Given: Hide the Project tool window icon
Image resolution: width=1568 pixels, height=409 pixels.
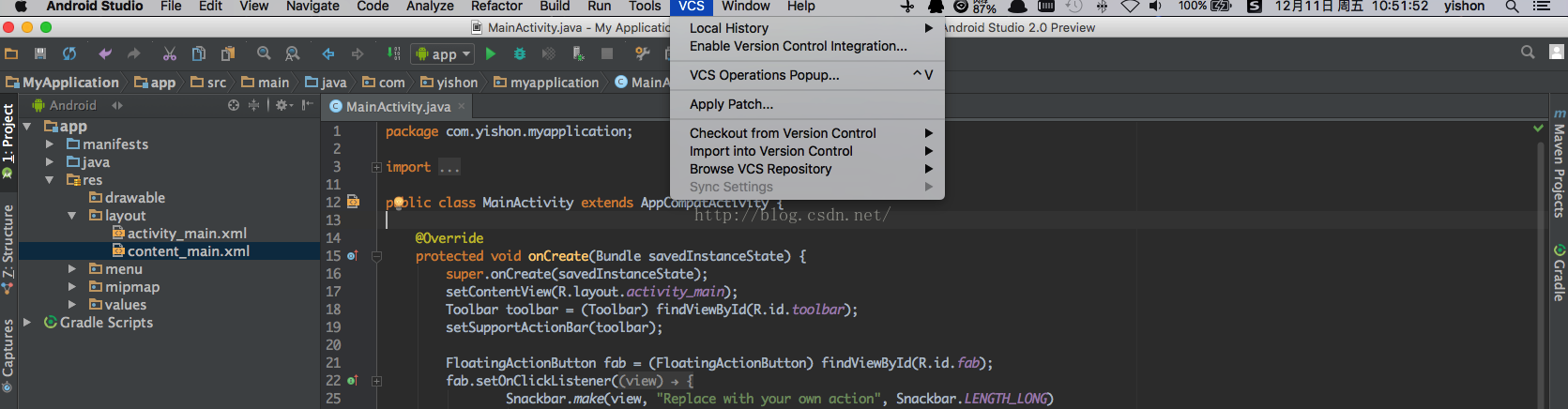Looking at the screenshot, I should (x=307, y=105).
